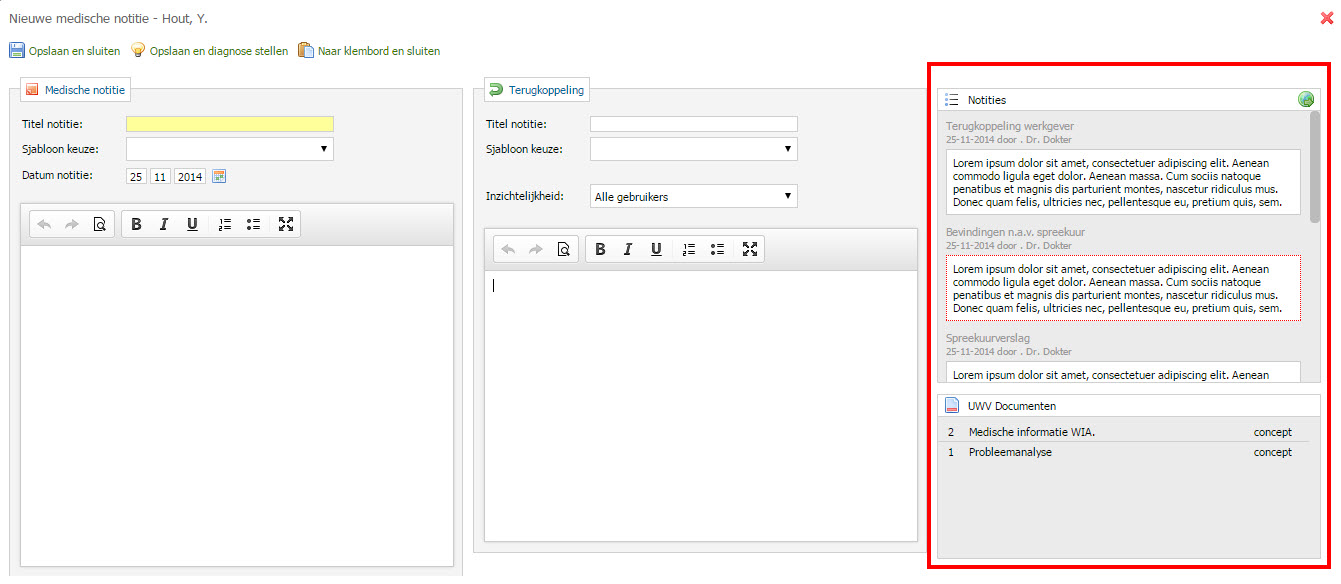This screenshot has height=584, width=1341.
Task: Toggle Italic in the Terugkoppeling editor toolbar
Action: click(628, 250)
